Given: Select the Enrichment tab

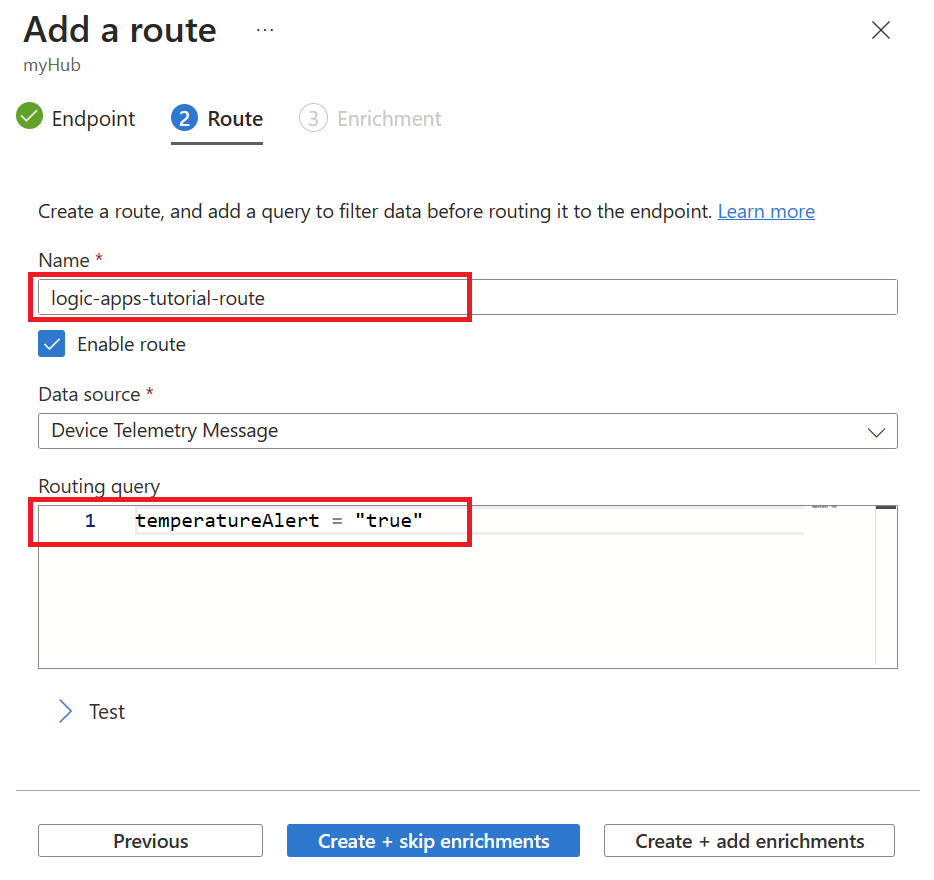Looking at the screenshot, I should (390, 118).
